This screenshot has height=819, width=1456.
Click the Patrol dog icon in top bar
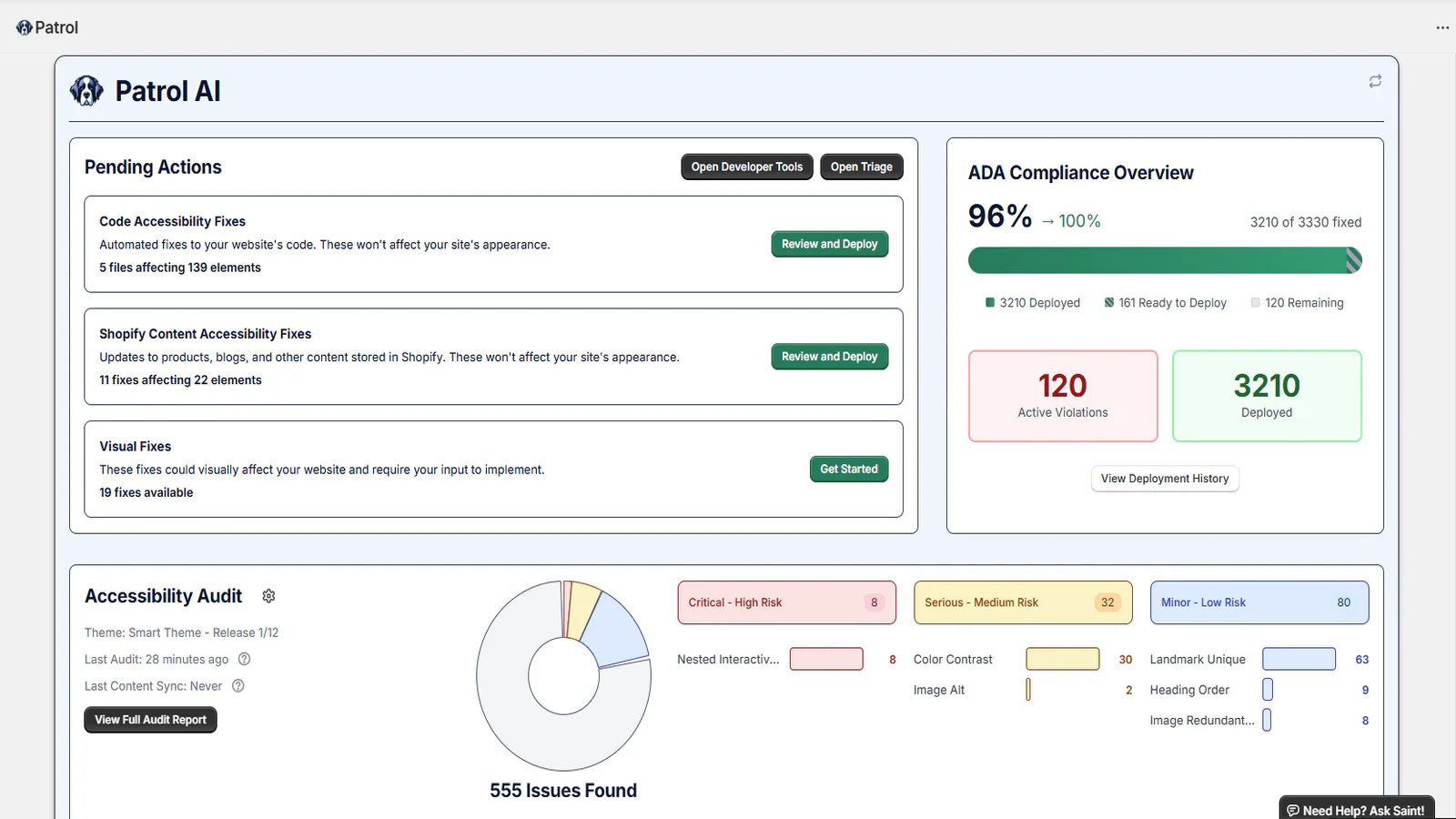[x=24, y=28]
